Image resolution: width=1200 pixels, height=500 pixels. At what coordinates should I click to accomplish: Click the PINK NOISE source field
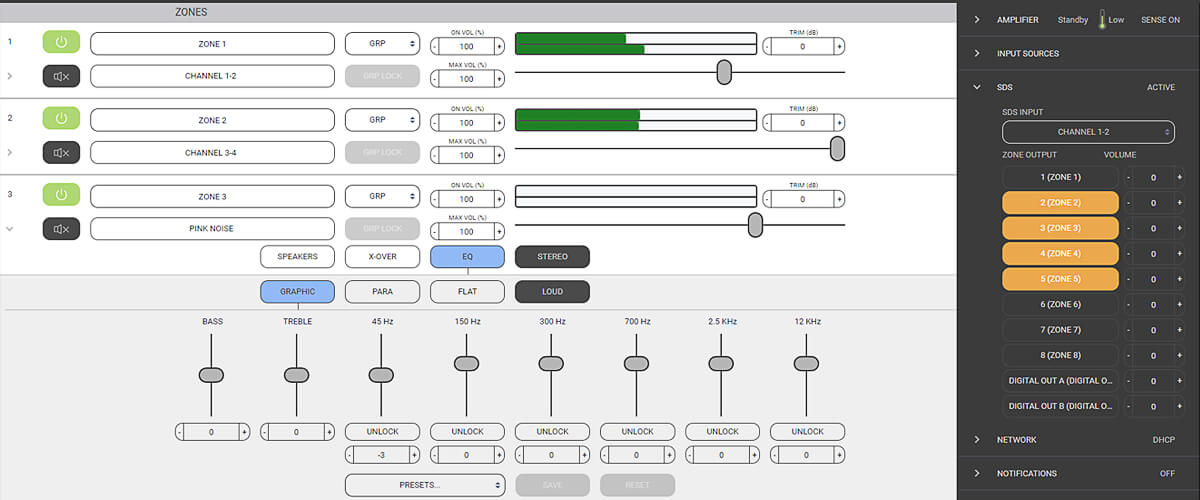212,229
